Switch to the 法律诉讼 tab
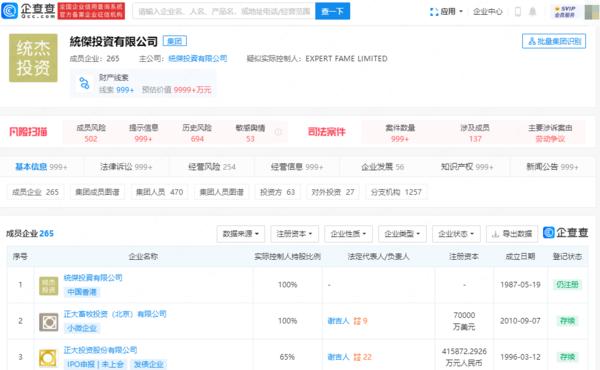 (126, 167)
